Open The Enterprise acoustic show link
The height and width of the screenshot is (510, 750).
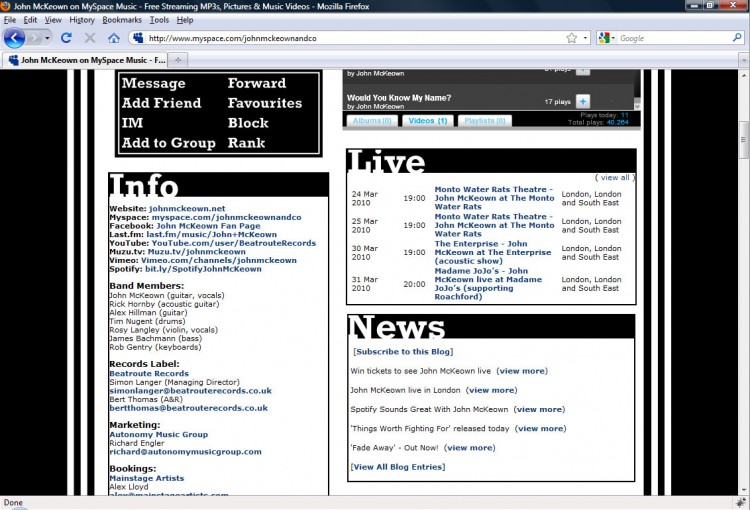point(493,252)
